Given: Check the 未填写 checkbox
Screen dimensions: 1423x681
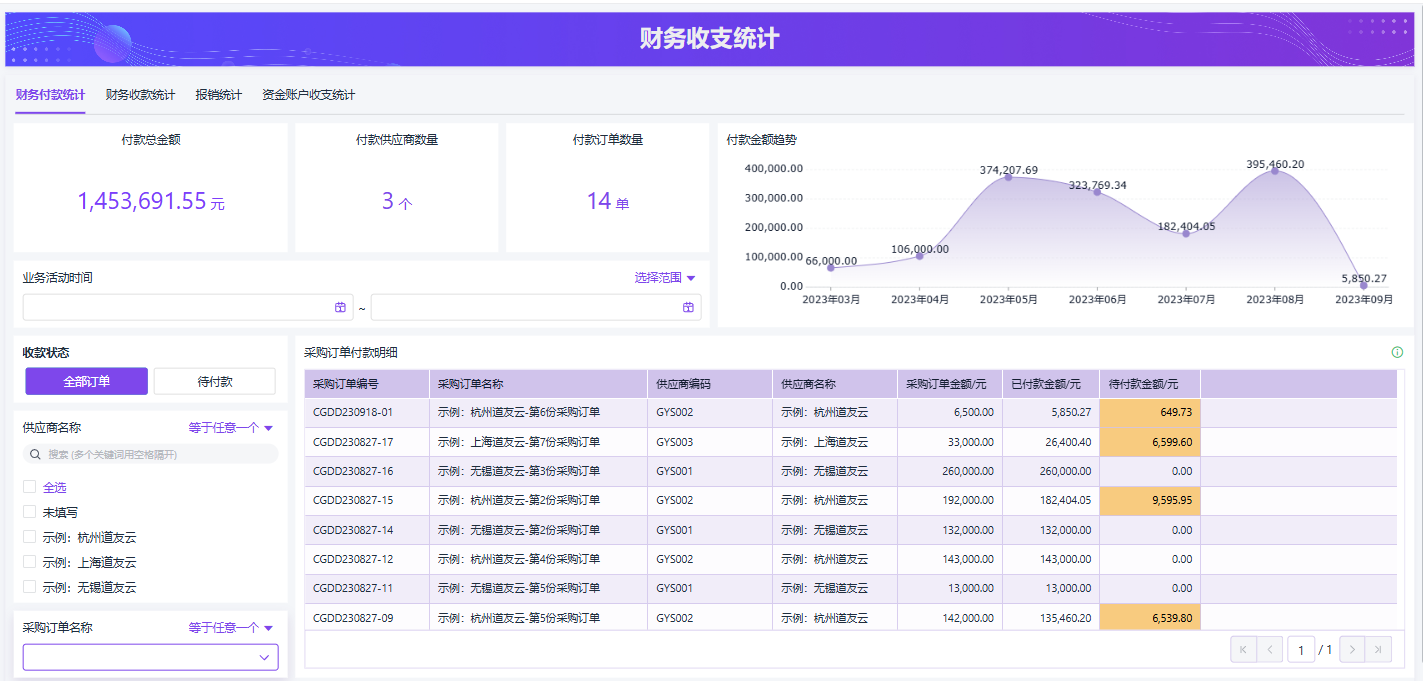Looking at the screenshot, I should (x=30, y=512).
